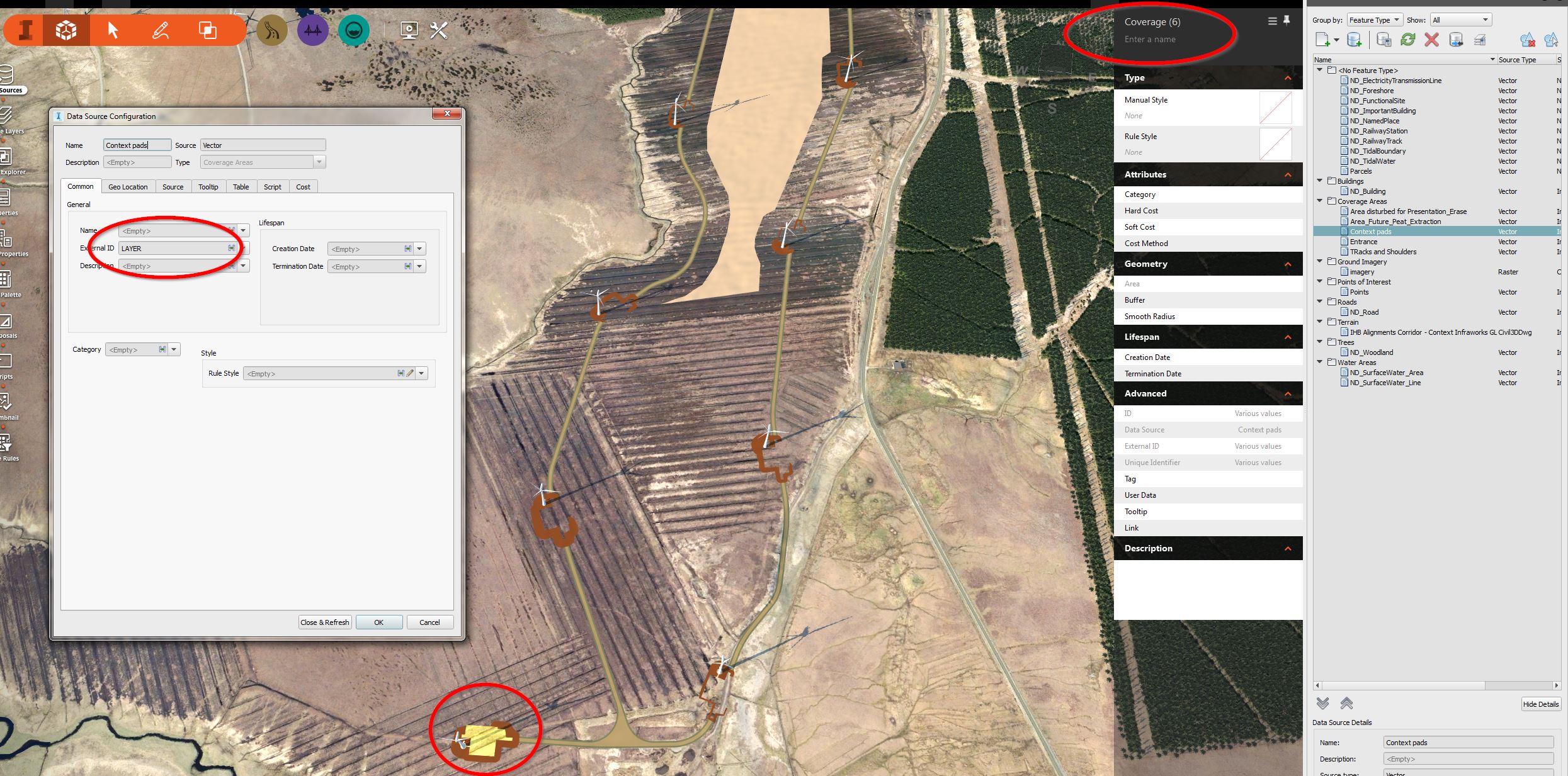
Task: Toggle the pin on the Coverage properties panel
Action: [x=1287, y=21]
